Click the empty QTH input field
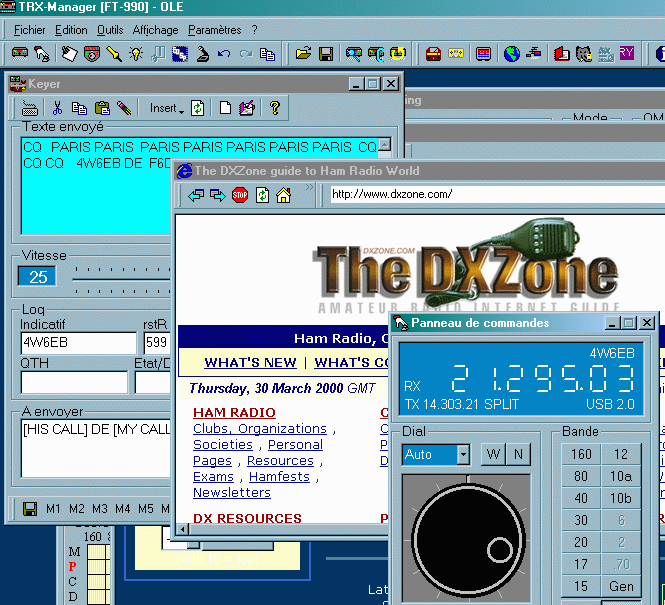Viewport: 665px width, 605px height. click(x=74, y=383)
